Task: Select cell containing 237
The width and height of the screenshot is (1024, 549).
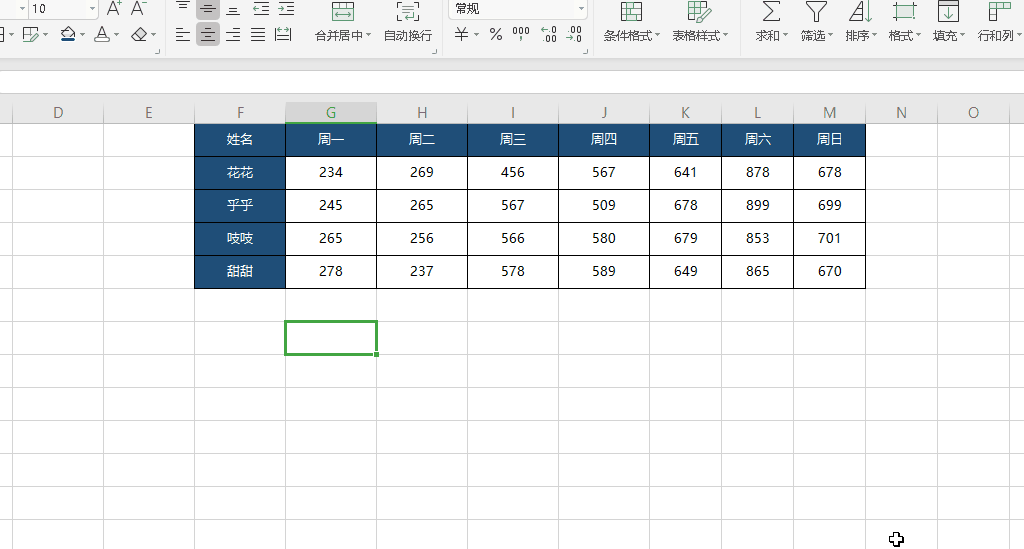Action: coord(422,272)
